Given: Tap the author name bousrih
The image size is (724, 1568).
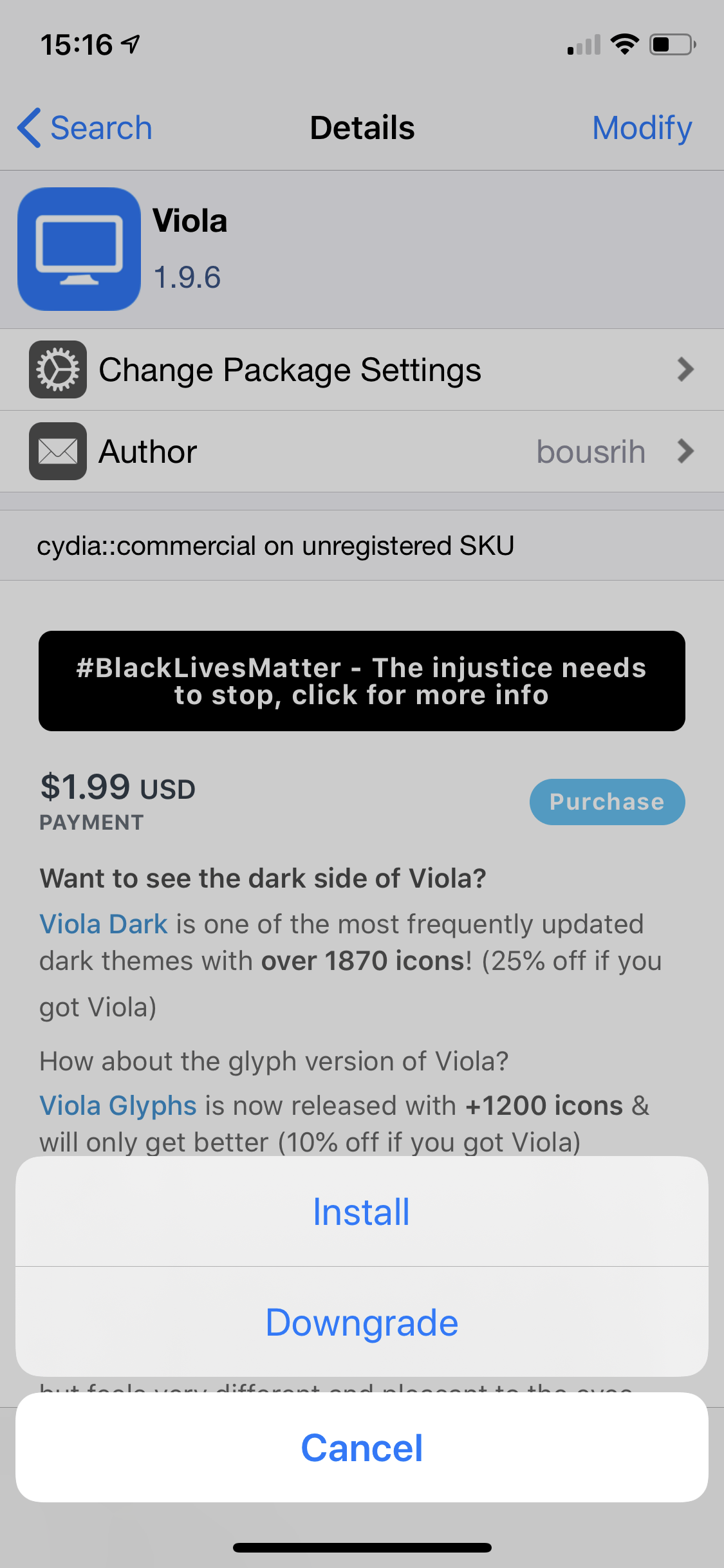Looking at the screenshot, I should click(591, 451).
